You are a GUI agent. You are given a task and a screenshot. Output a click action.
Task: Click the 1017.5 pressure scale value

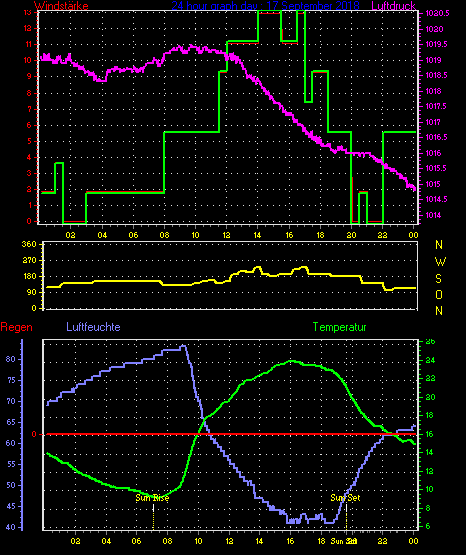click(436, 106)
